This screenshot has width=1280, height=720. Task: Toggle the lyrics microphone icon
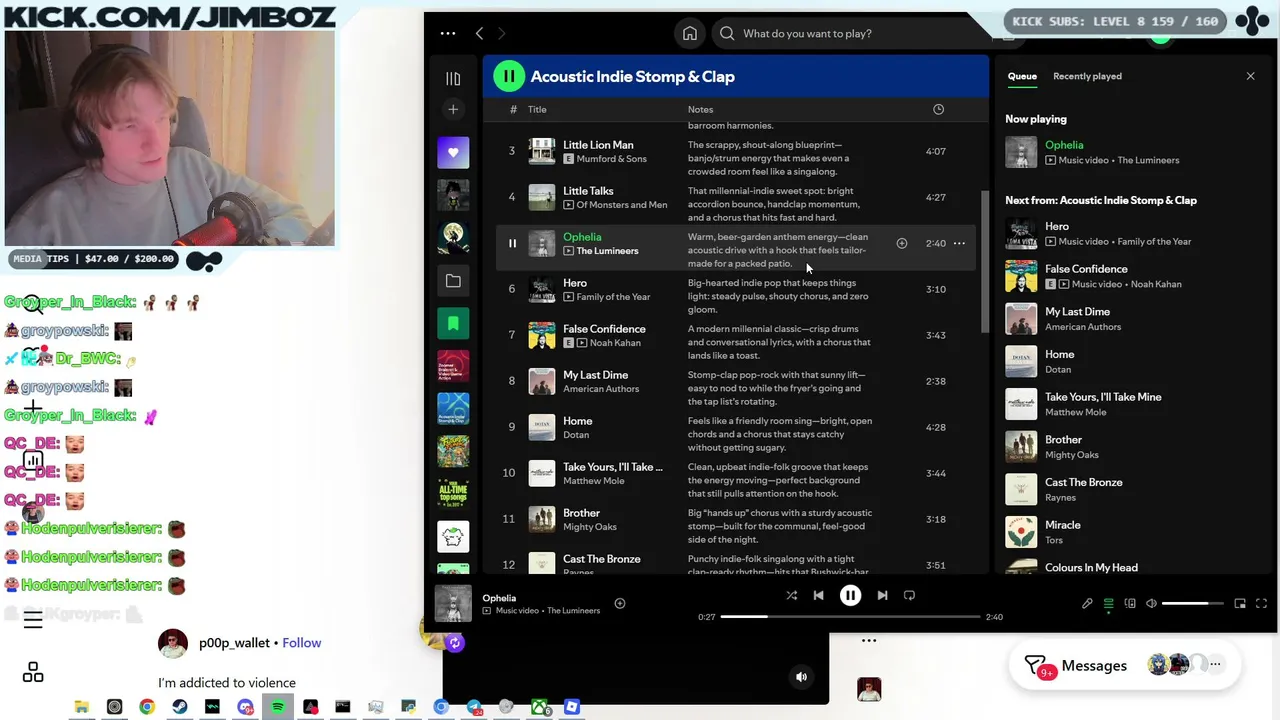point(1087,603)
